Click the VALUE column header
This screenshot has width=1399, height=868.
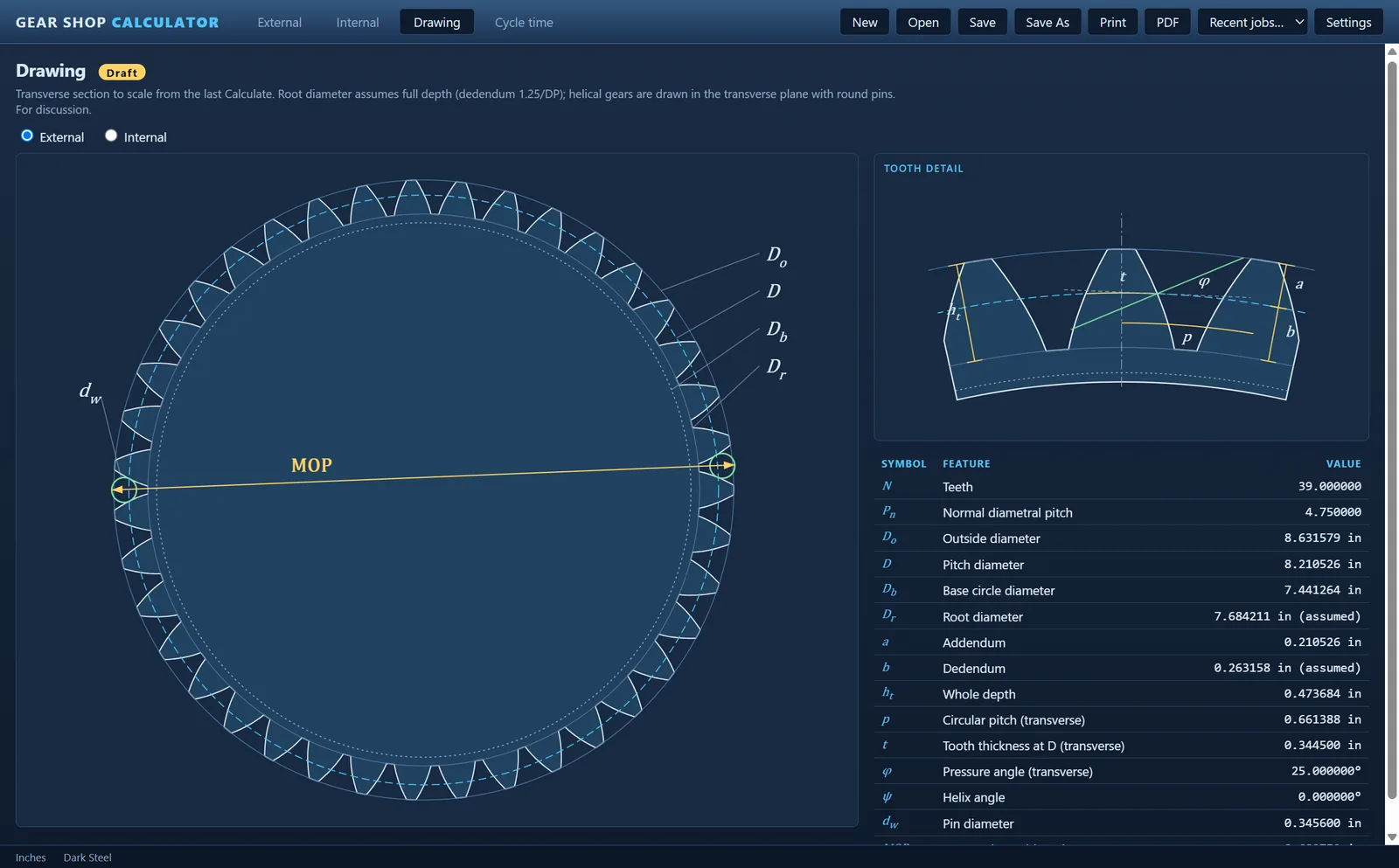coord(1343,463)
